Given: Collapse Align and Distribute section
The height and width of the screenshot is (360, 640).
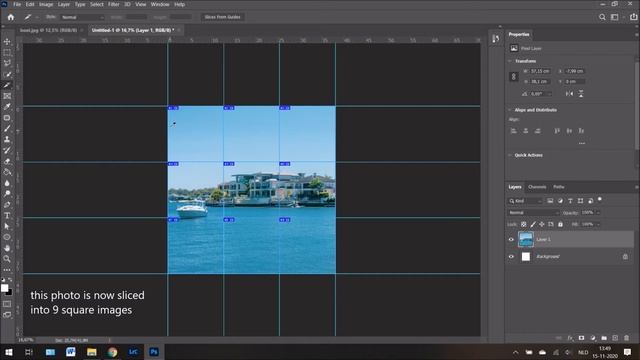Looking at the screenshot, I should 510,110.
